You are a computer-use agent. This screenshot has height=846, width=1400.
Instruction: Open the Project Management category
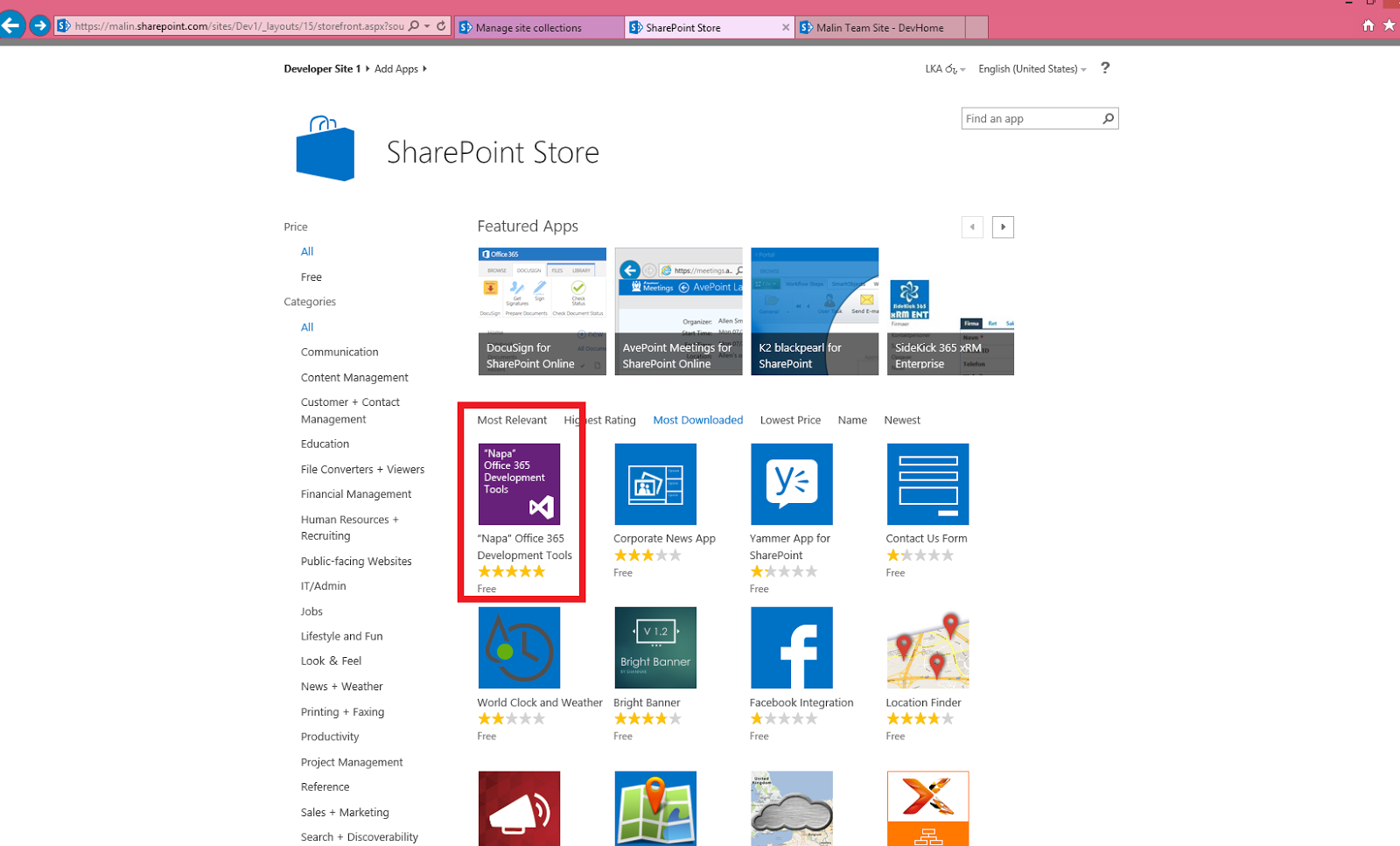(x=352, y=763)
